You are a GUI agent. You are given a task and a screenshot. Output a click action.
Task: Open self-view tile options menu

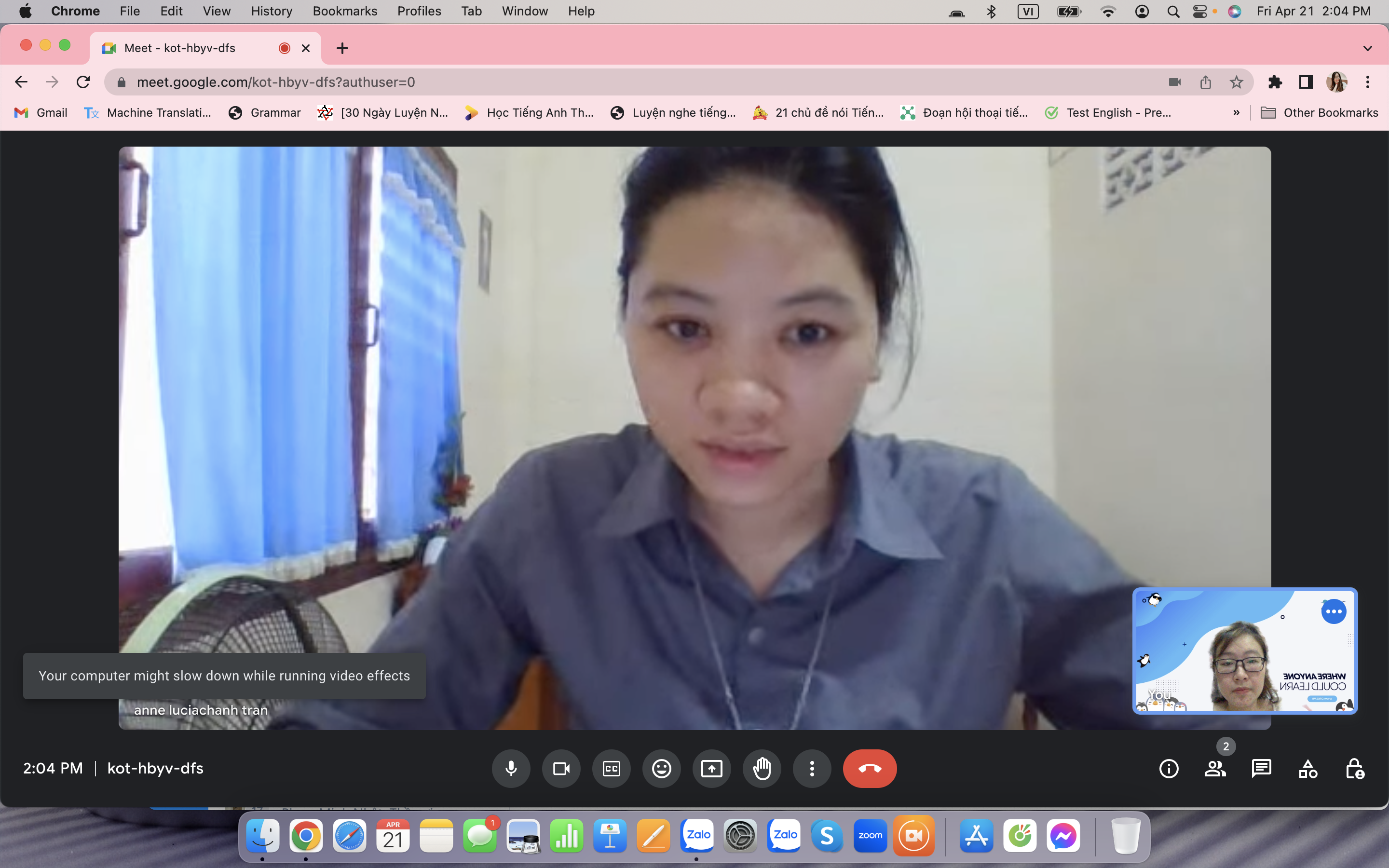click(1334, 611)
